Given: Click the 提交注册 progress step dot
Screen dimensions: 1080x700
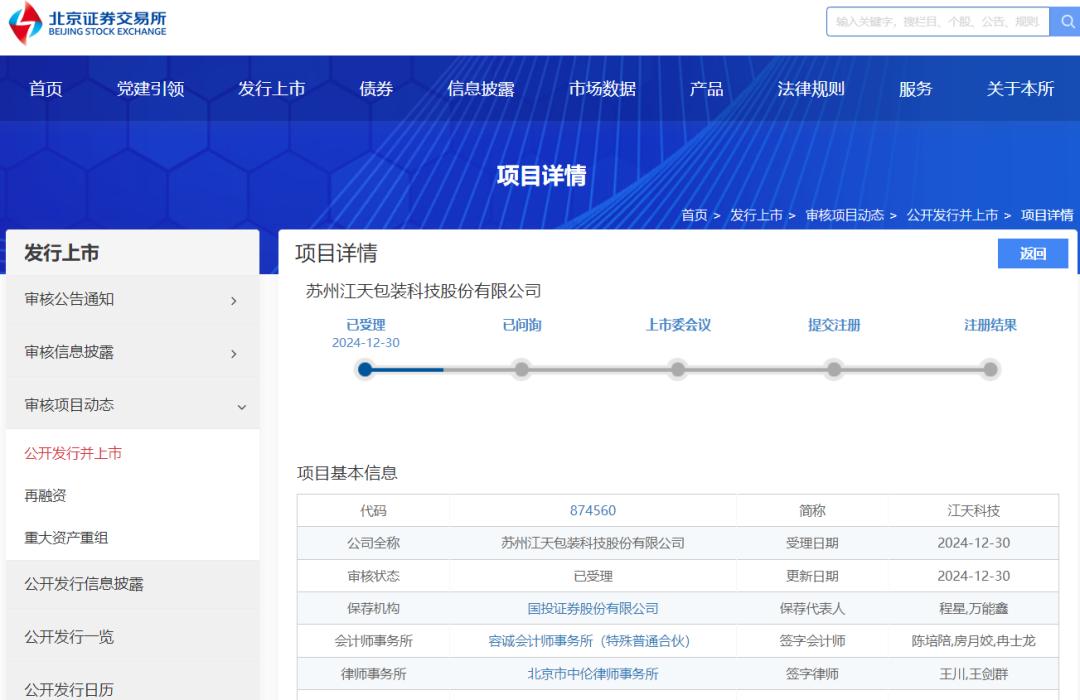Looking at the screenshot, I should tap(834, 370).
